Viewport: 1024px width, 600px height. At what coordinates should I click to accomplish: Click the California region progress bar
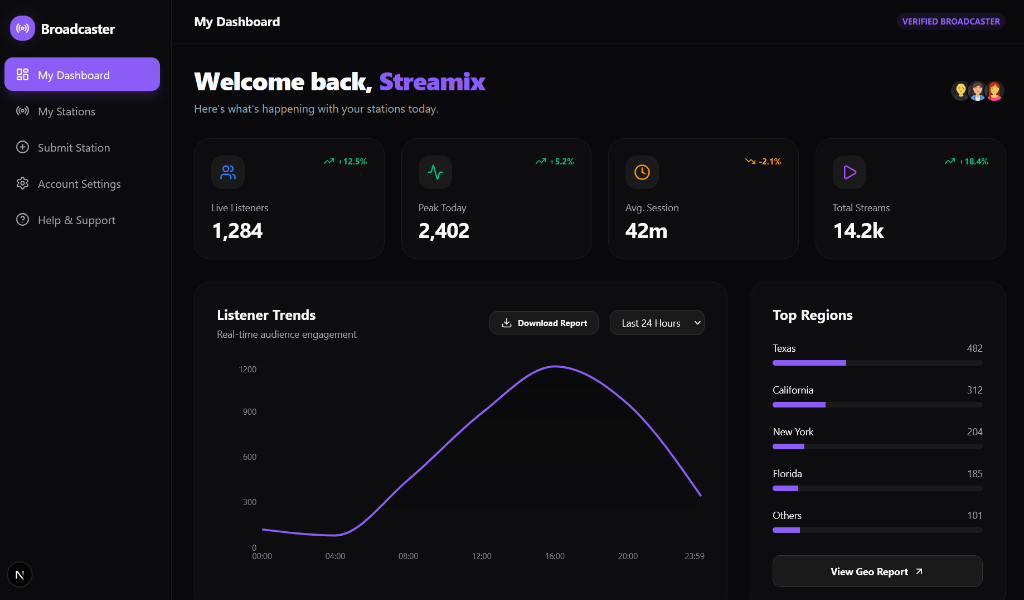[x=877, y=405]
